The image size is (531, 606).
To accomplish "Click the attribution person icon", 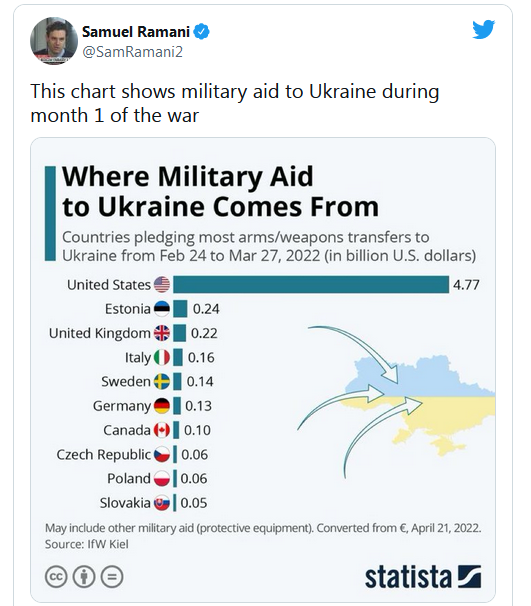I will coord(84,577).
